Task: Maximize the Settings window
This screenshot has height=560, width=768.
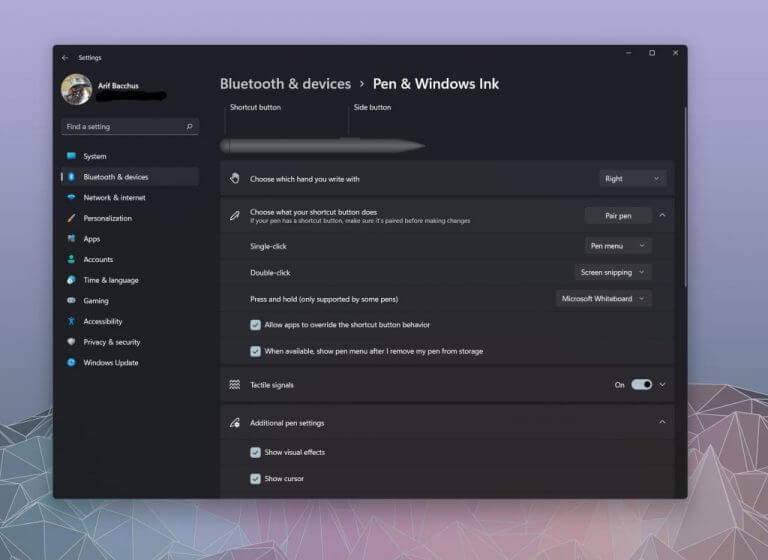Action: (x=652, y=53)
